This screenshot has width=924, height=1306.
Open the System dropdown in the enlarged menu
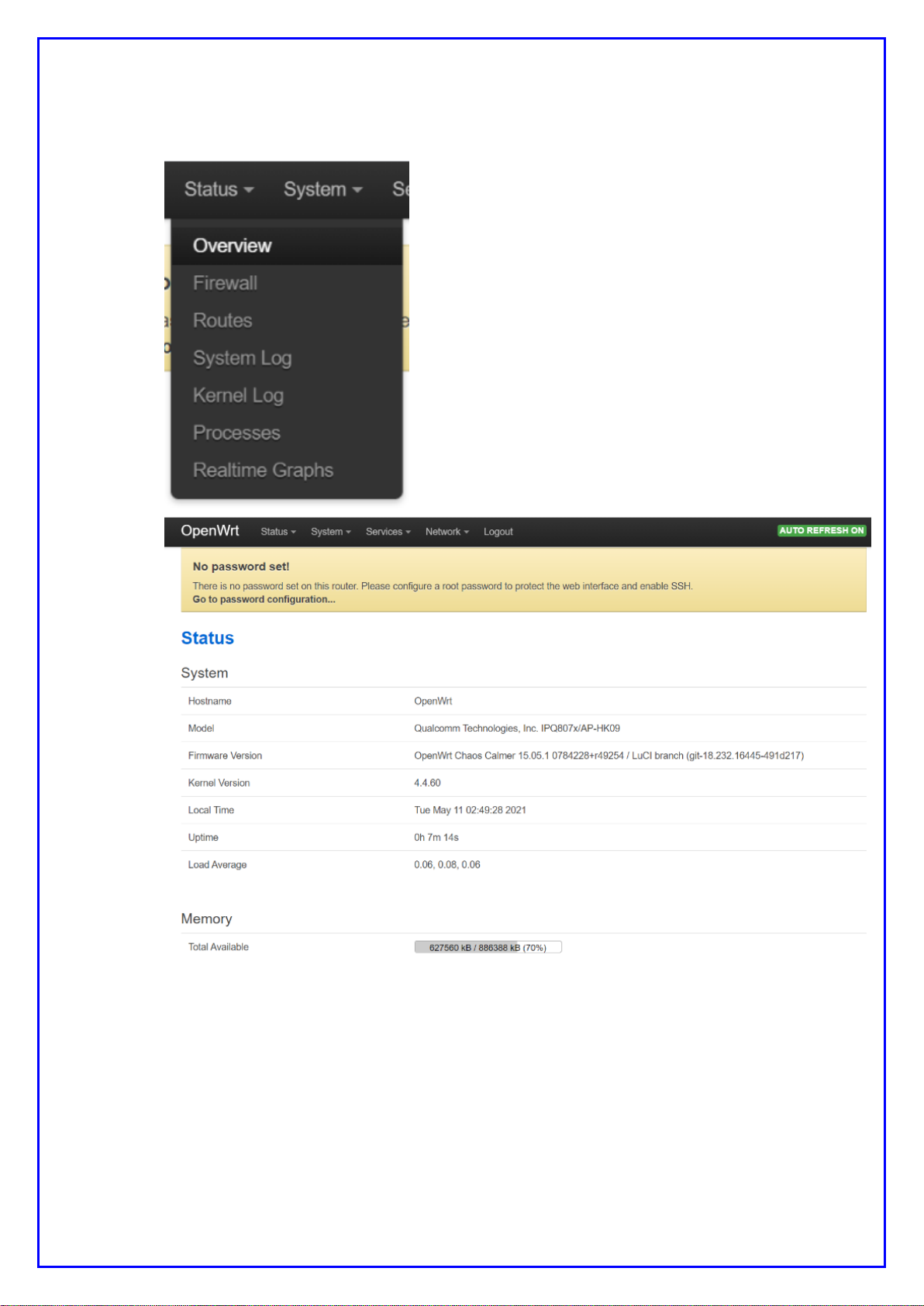322,189
